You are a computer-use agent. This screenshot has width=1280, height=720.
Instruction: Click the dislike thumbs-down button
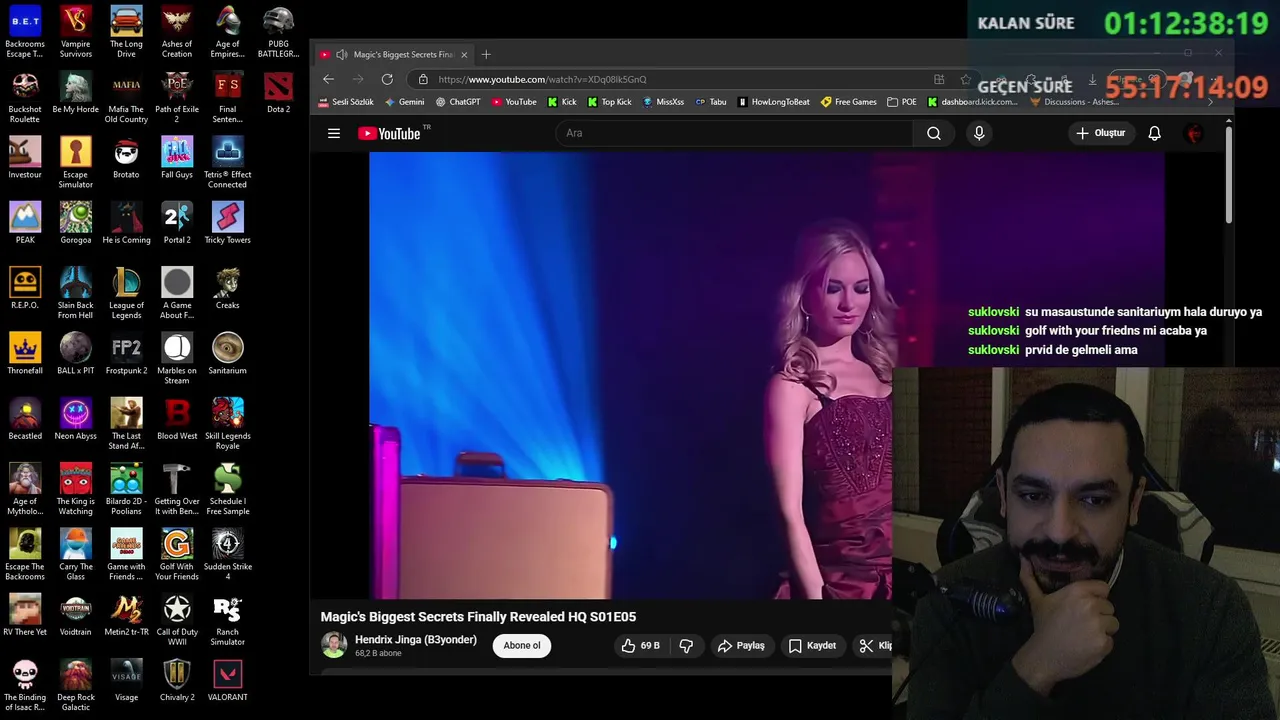686,646
